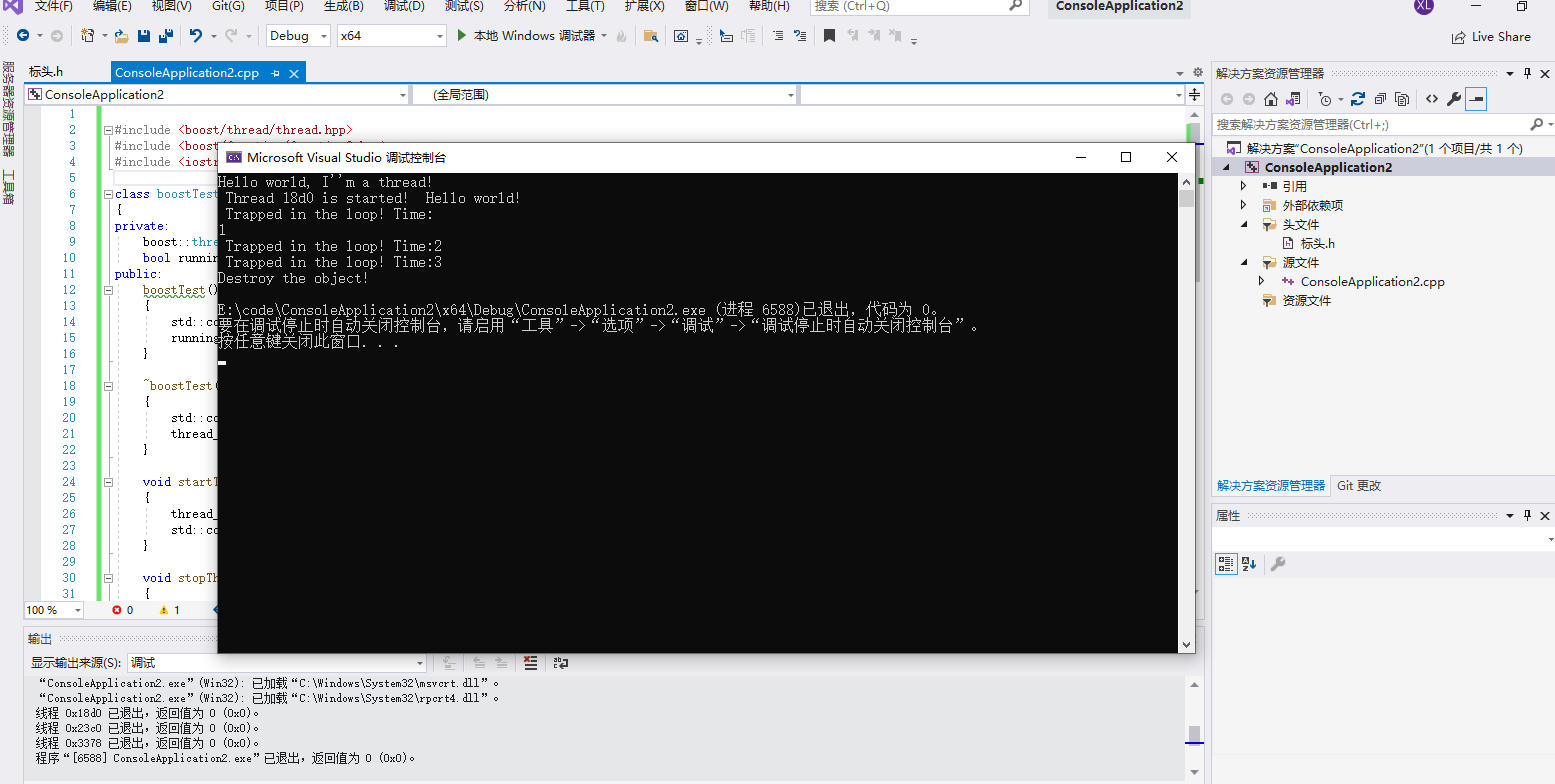
Task: Click the Refresh icon in Solution Explorer toolbar
Action: pos(1357,99)
